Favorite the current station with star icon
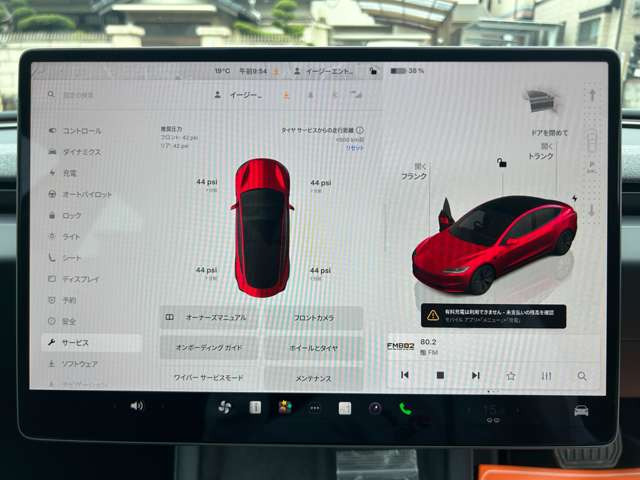This screenshot has height=480, width=640. pyautogui.click(x=511, y=376)
